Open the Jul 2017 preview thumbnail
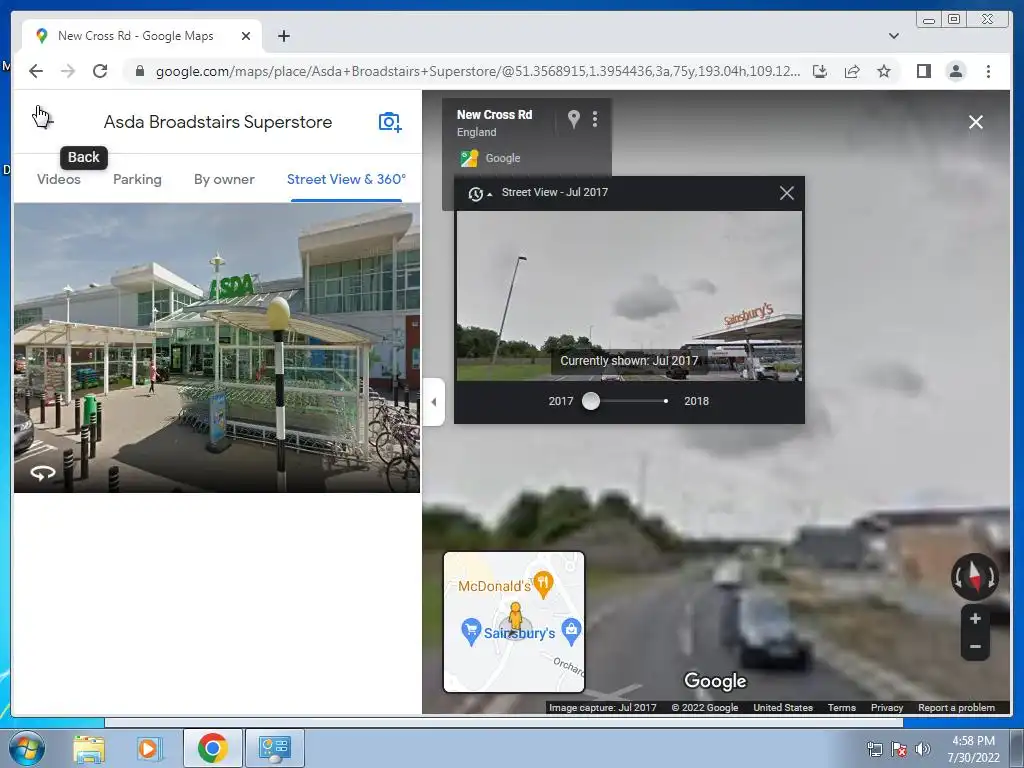The height and width of the screenshot is (768, 1024). tap(629, 296)
